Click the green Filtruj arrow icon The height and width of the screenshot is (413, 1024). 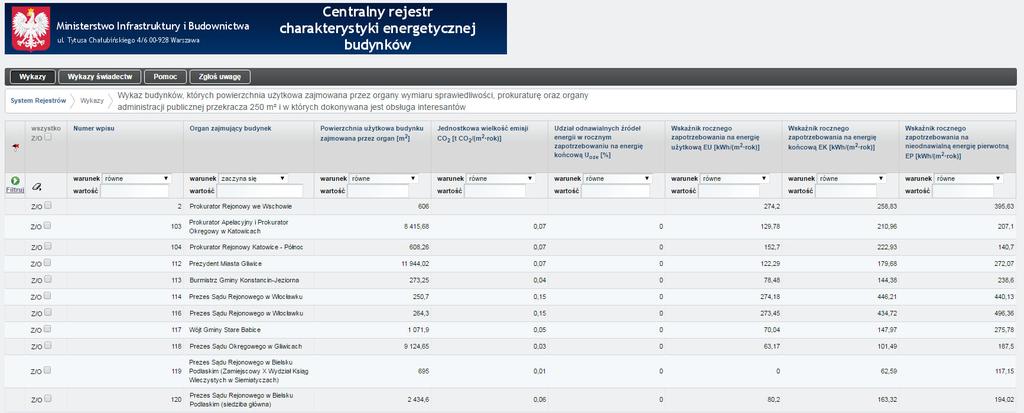[15, 180]
